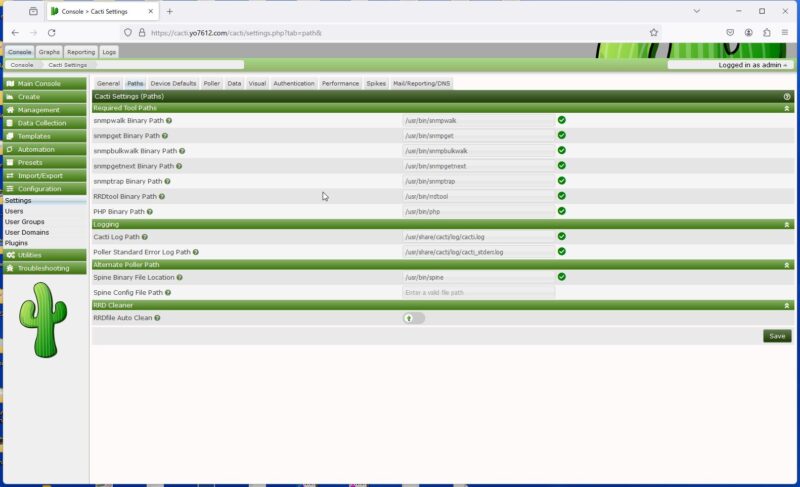This screenshot has width=800, height=487.
Task: Click green checkmark beside snmpwalk path field
Action: pyautogui.click(x=562, y=120)
